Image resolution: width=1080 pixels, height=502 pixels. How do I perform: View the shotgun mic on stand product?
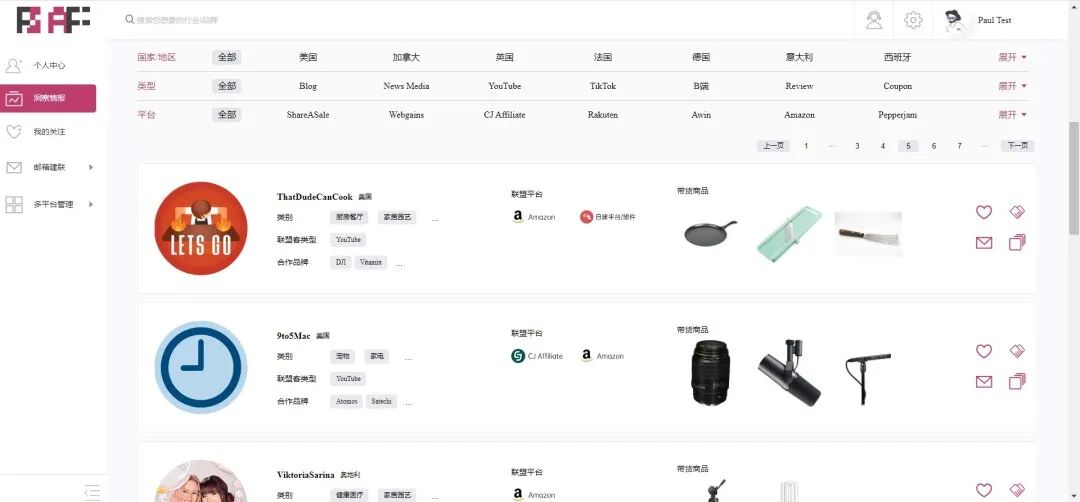(x=867, y=378)
